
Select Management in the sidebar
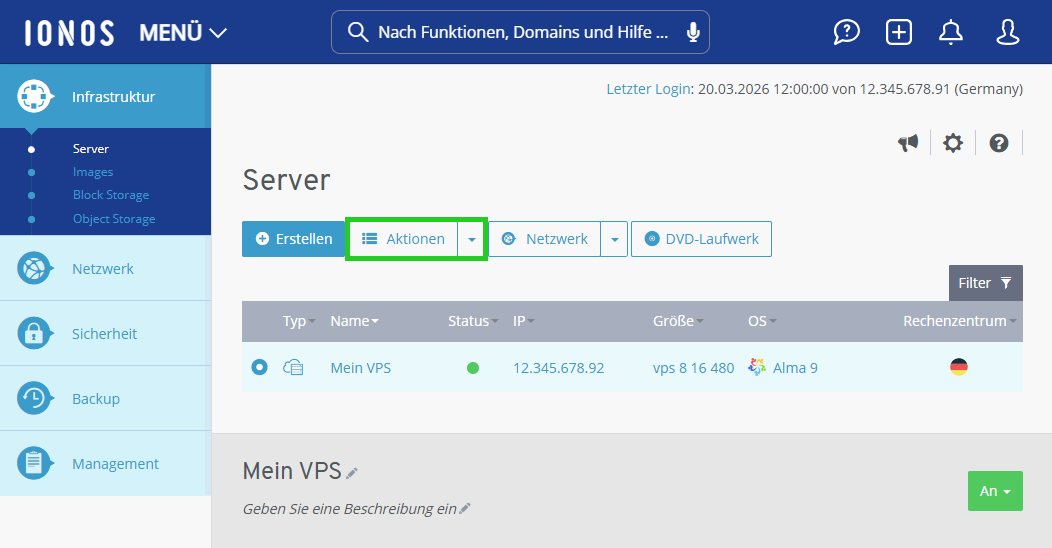click(105, 463)
